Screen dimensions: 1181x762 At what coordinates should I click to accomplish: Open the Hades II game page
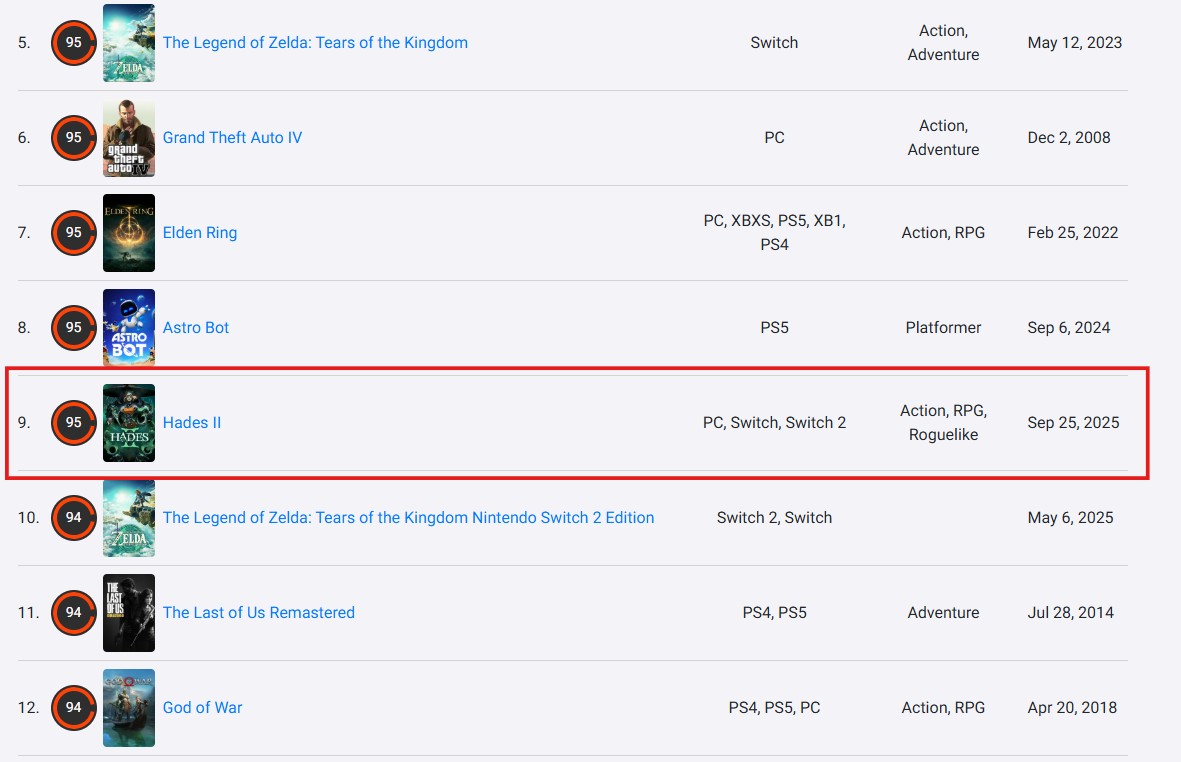pyautogui.click(x=191, y=422)
